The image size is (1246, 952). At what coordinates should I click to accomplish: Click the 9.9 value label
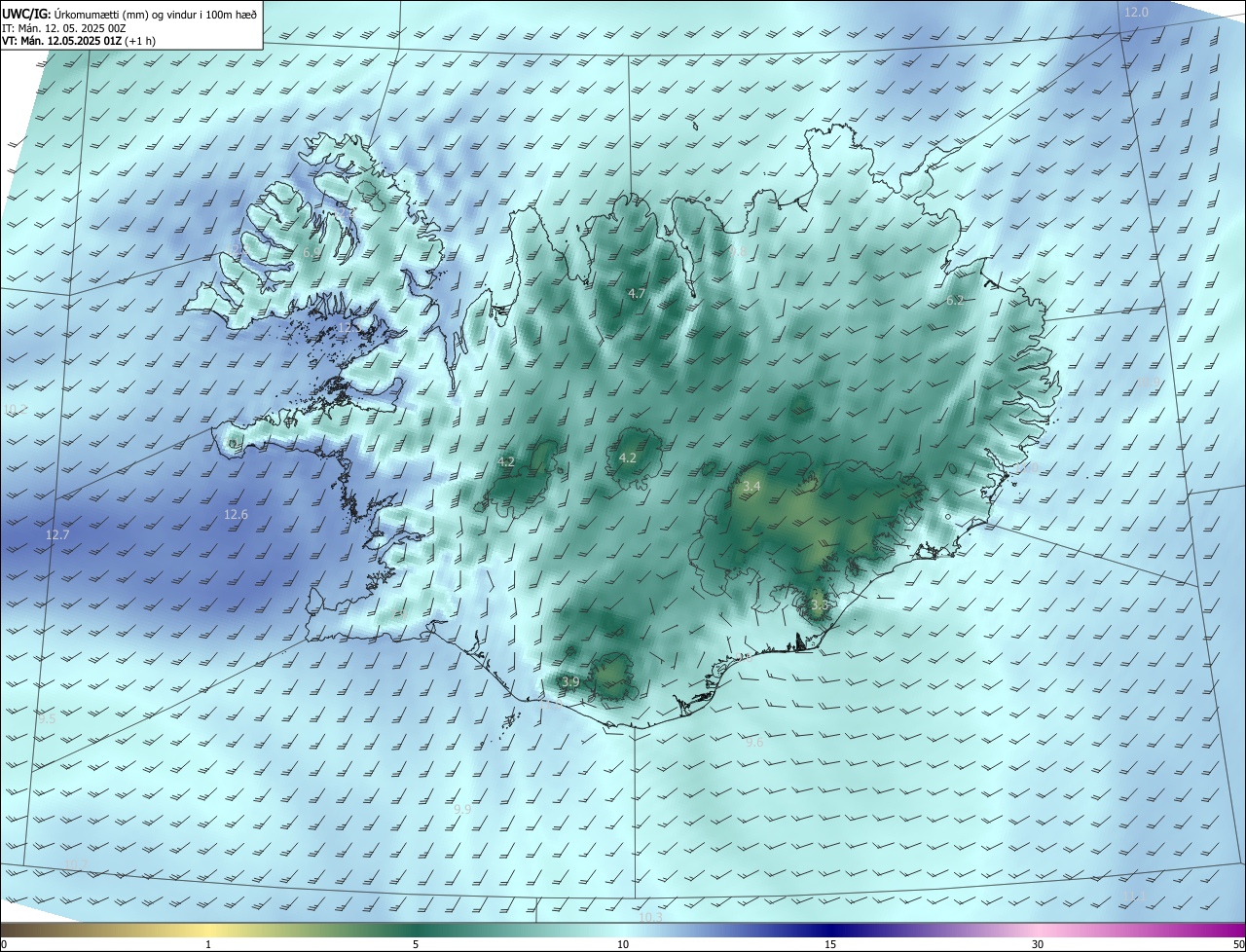point(462,809)
